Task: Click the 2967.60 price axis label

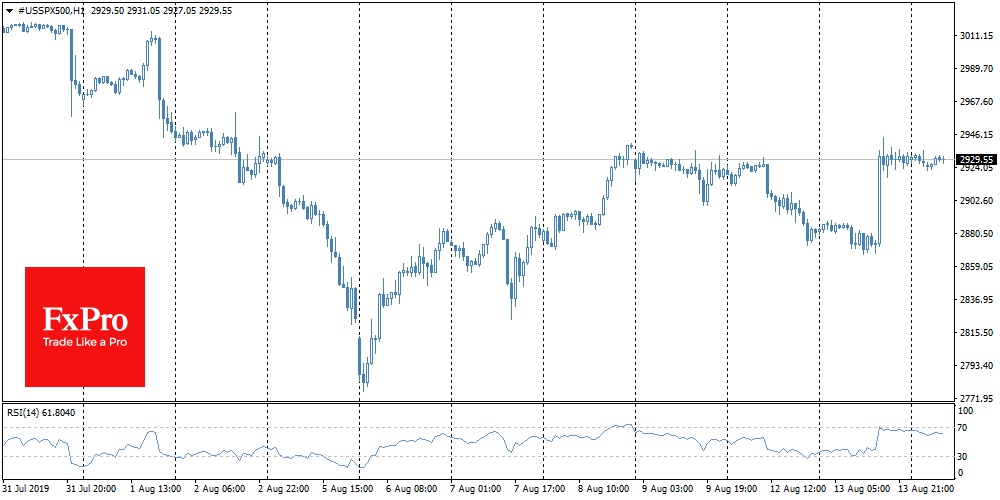Action: point(975,102)
